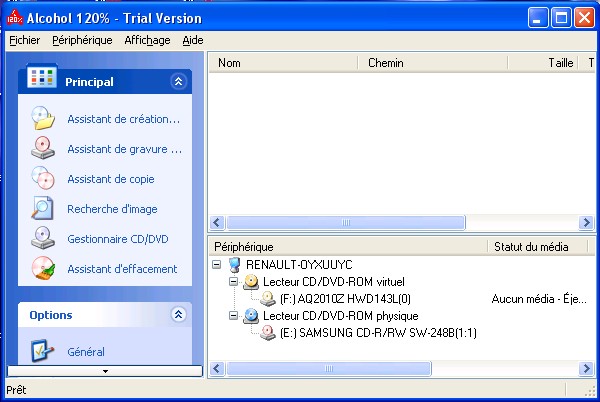The image size is (600, 402).
Task: Click image list scrollbar left arrow
Action: click(217, 222)
